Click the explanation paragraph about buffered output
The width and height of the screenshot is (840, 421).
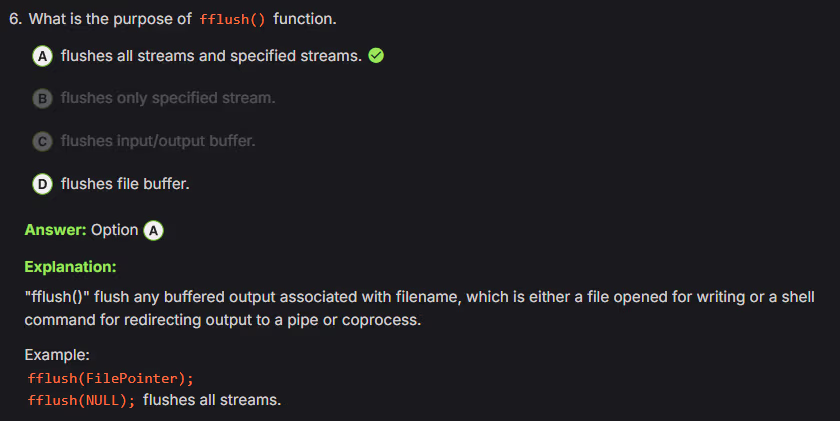[x=420, y=308]
